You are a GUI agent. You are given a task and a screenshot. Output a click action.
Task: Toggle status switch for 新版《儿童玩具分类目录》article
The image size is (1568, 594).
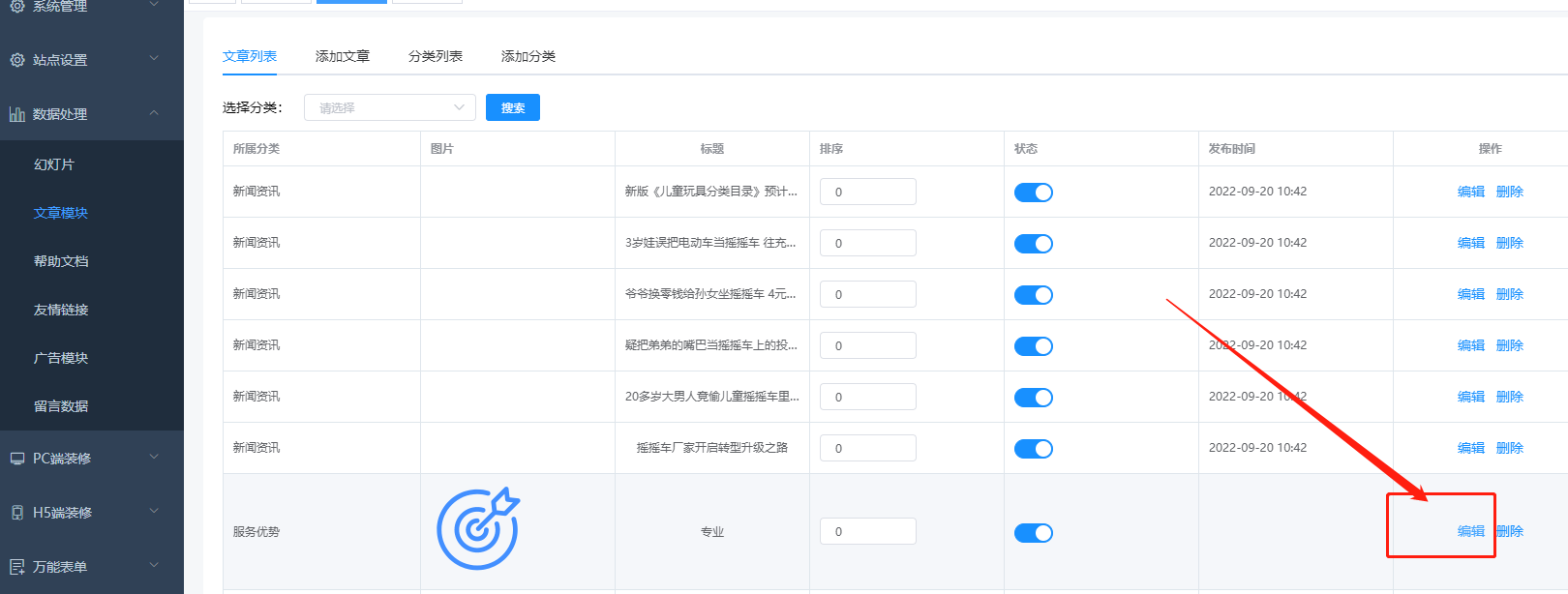(1033, 193)
